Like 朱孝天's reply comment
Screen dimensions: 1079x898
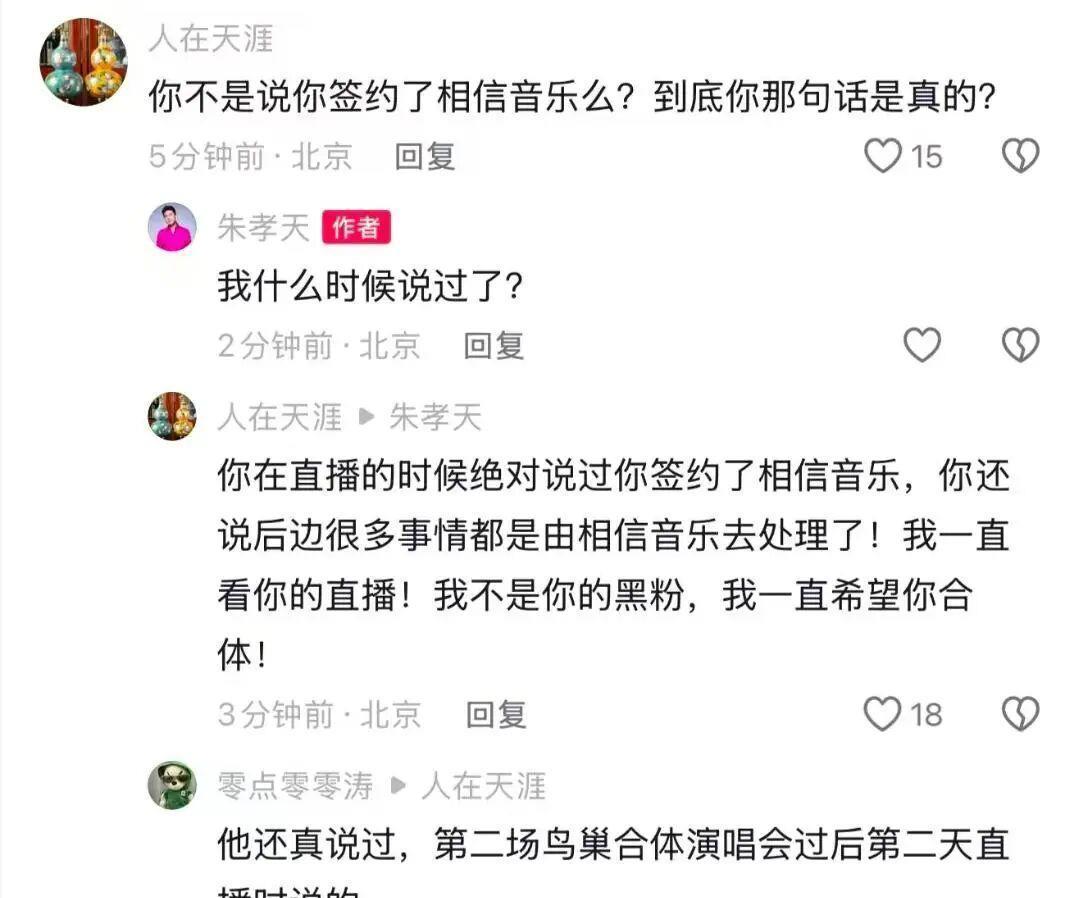tap(921, 345)
